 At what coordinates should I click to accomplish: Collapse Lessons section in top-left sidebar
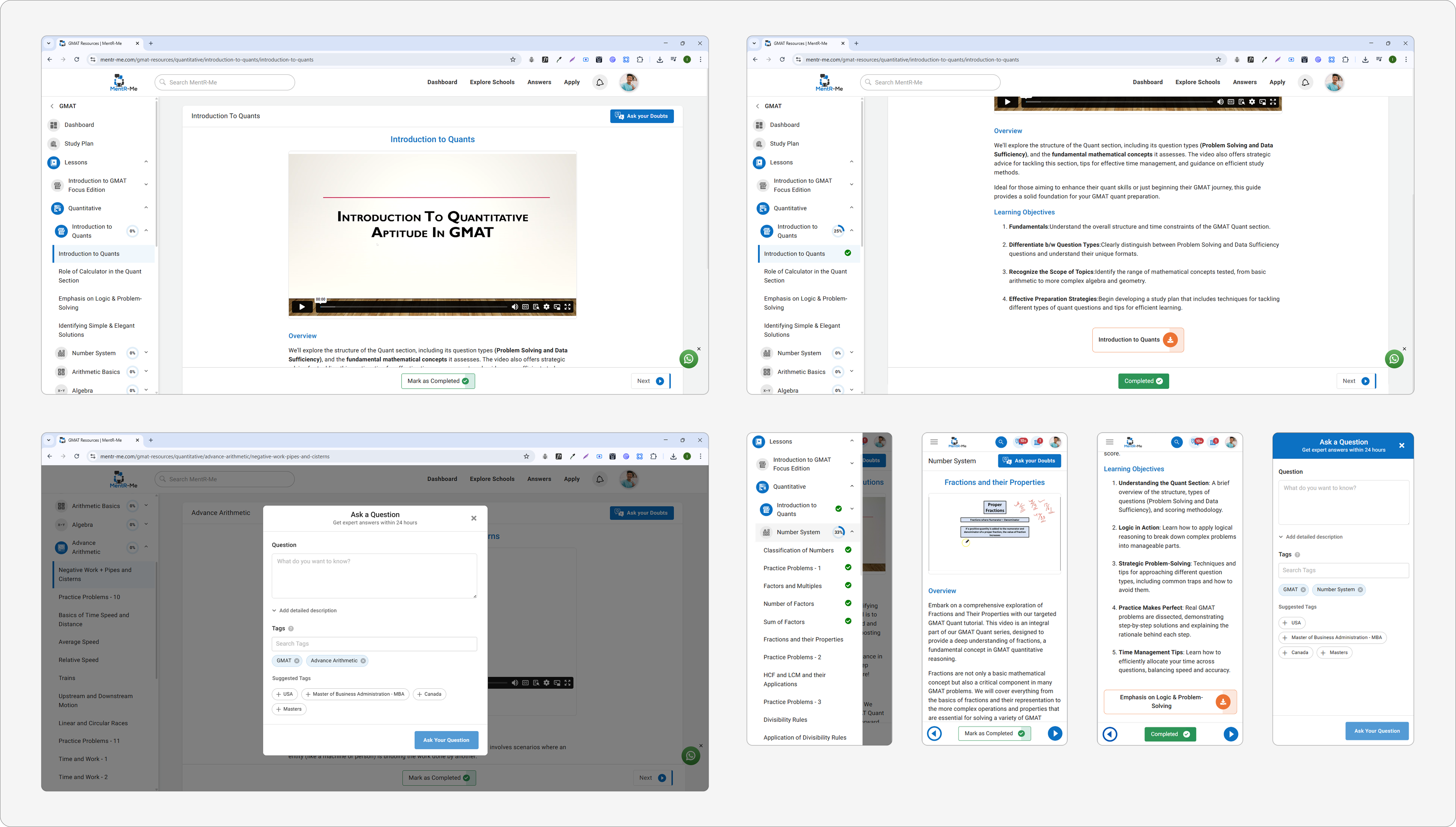click(x=146, y=162)
